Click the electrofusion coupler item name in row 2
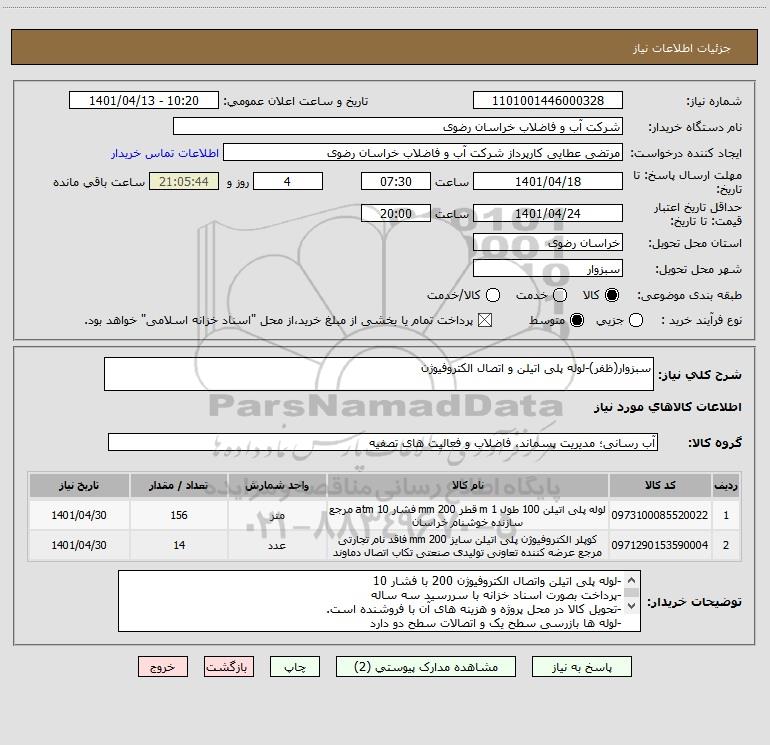The height and width of the screenshot is (745, 770). (468, 546)
